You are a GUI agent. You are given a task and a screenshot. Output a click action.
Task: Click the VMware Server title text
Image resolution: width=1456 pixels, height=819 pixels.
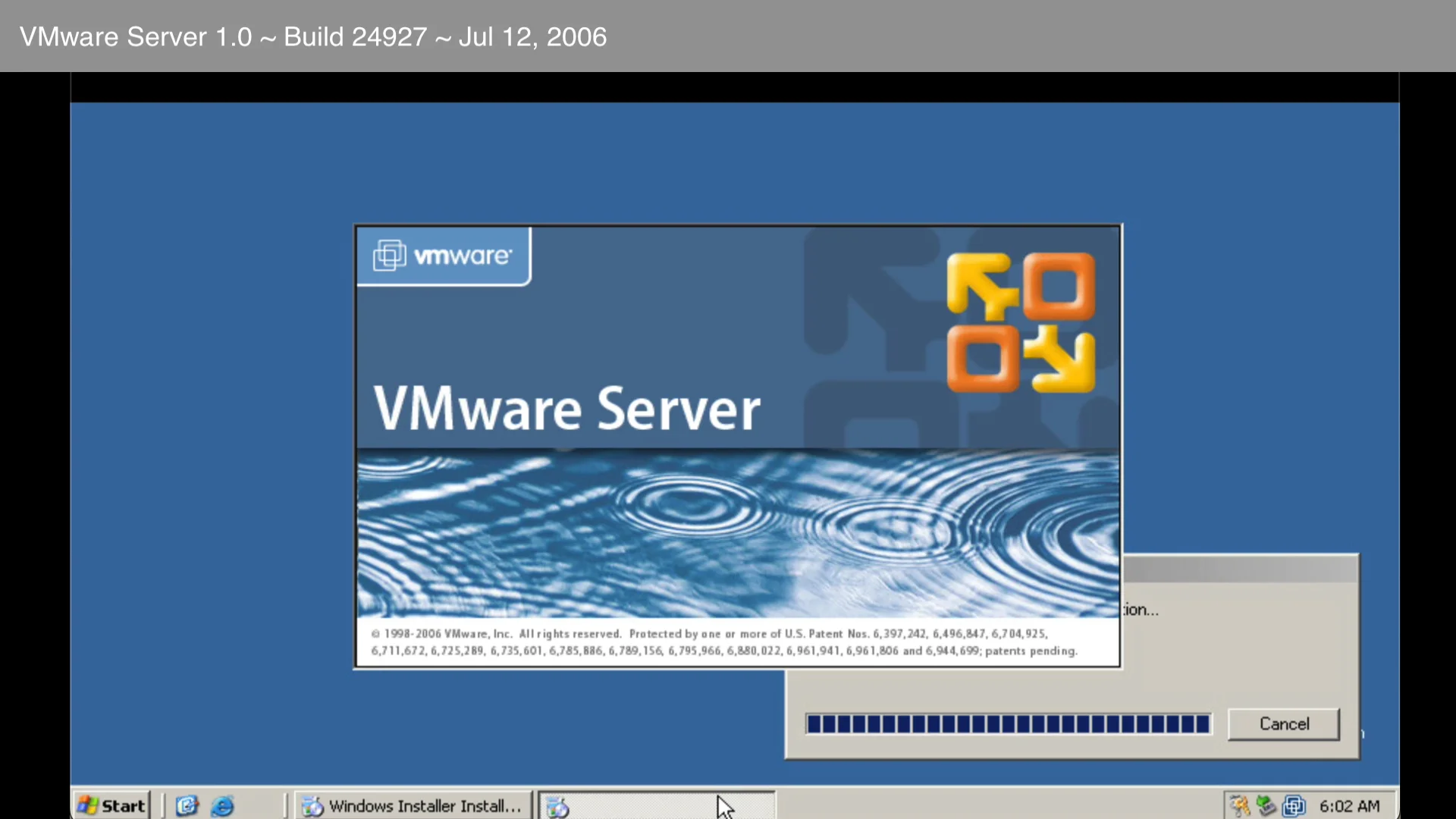(566, 409)
